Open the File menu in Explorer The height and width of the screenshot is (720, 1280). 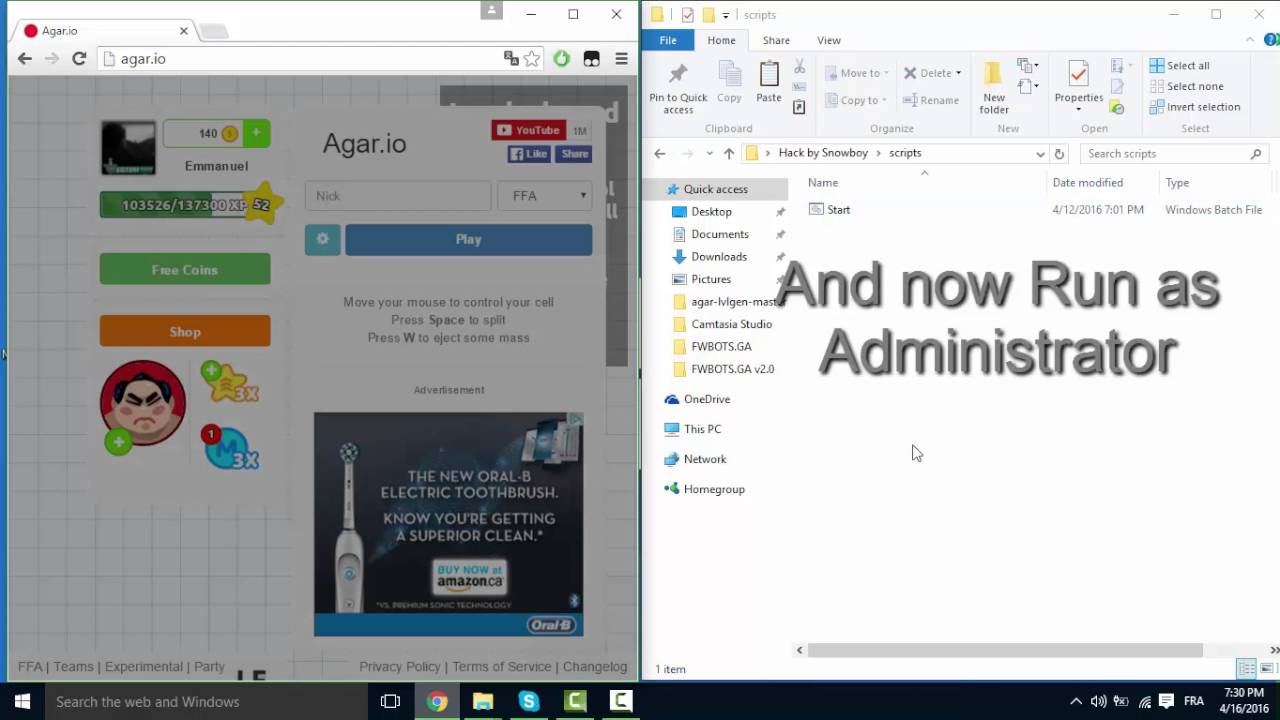pyautogui.click(x=668, y=40)
